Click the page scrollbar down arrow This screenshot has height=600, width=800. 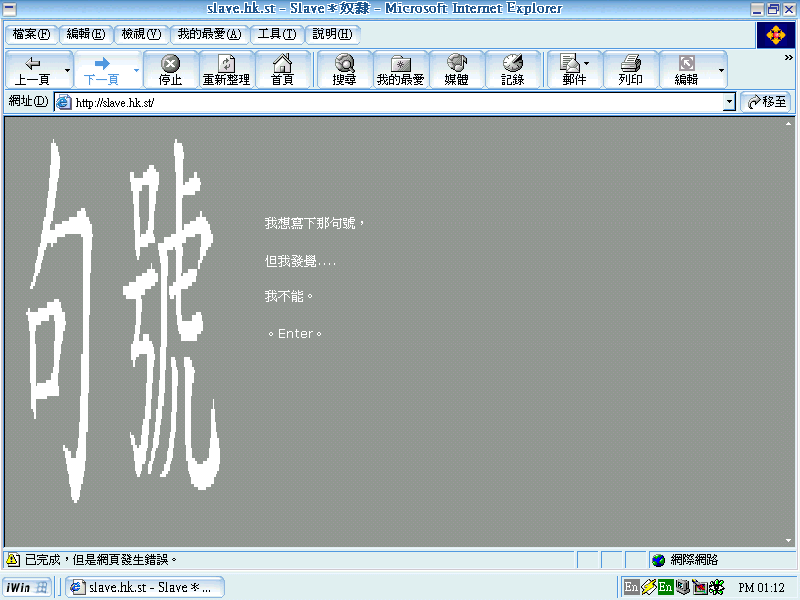pos(788,540)
